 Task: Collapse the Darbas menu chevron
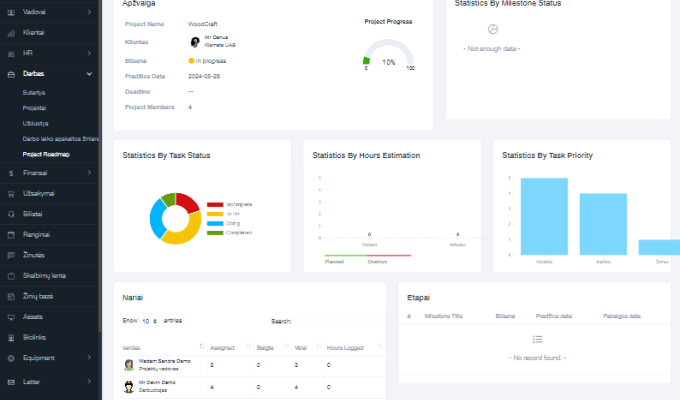point(90,74)
